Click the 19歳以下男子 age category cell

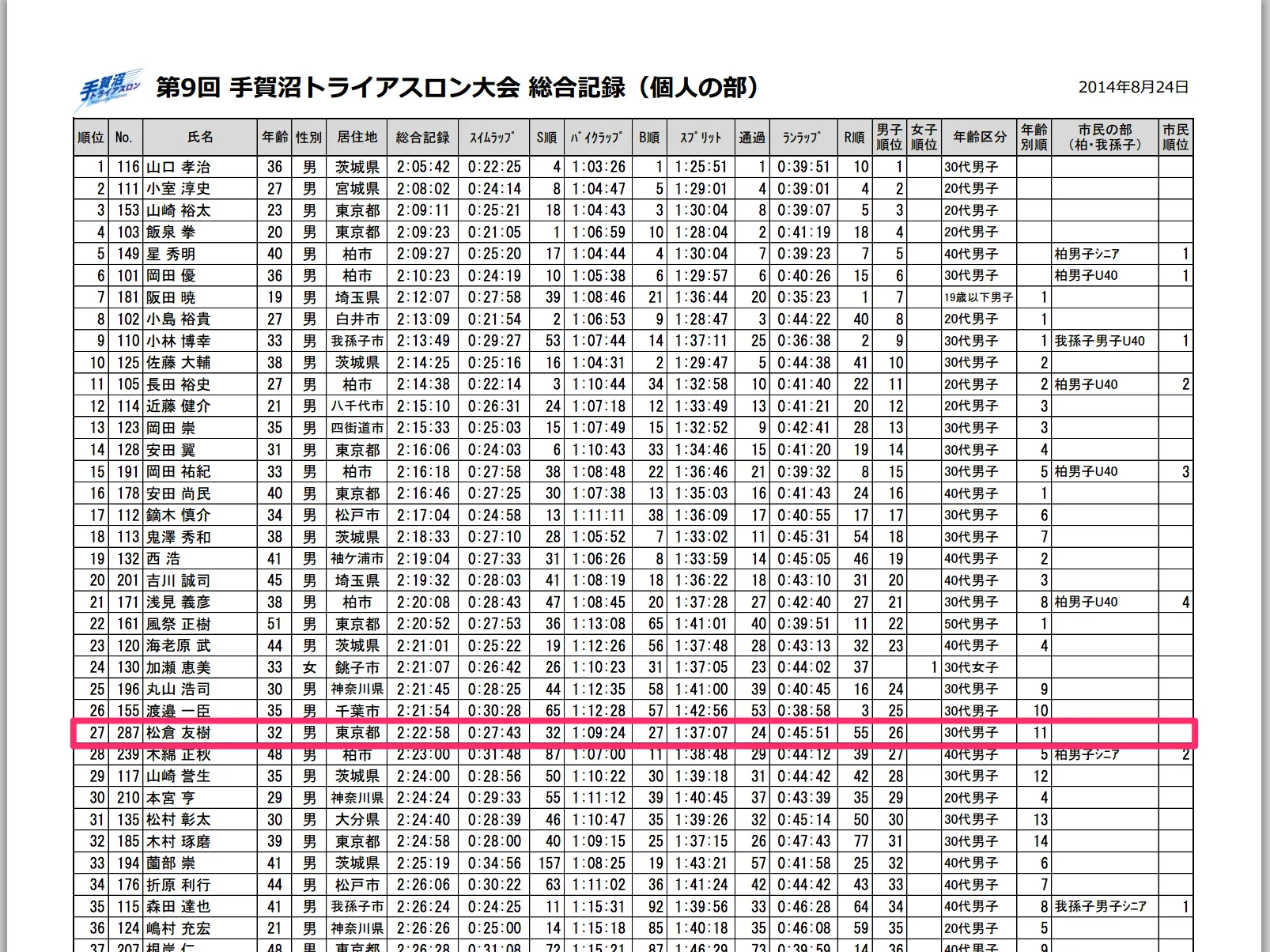pos(977,297)
